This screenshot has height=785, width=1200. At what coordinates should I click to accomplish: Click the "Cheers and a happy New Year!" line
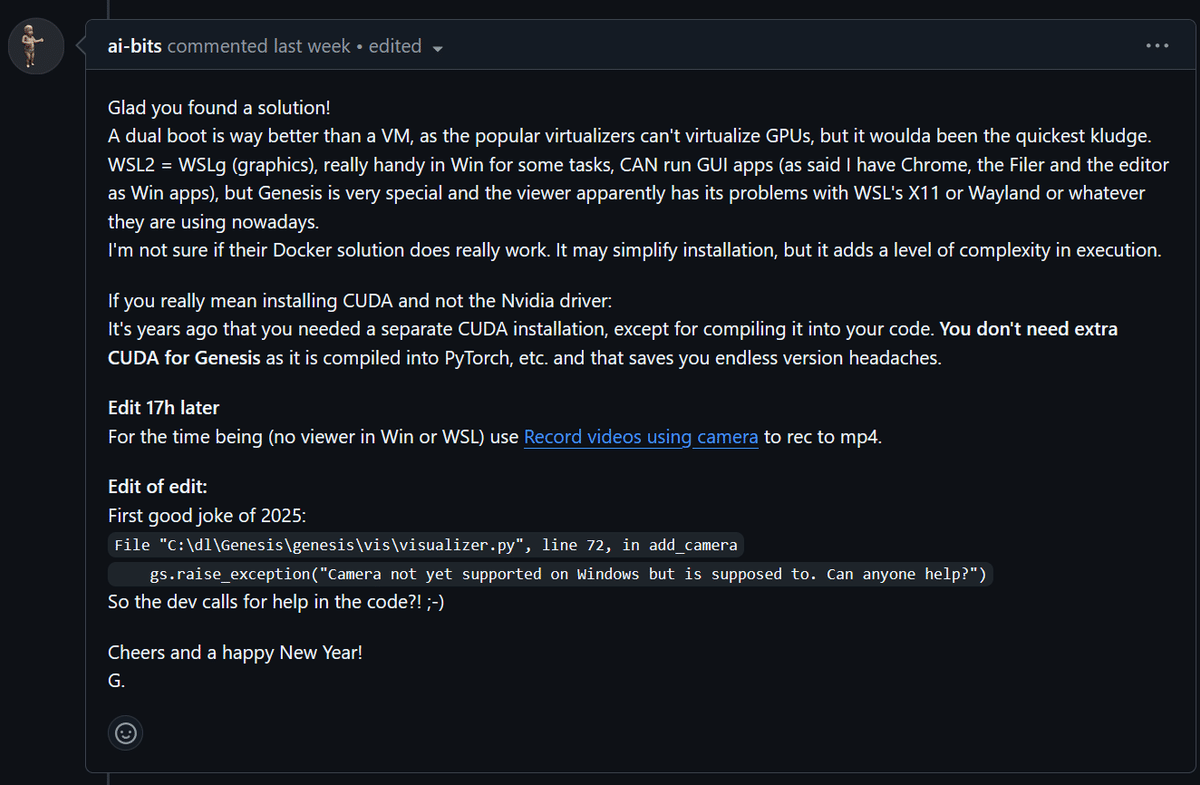[x=235, y=653]
